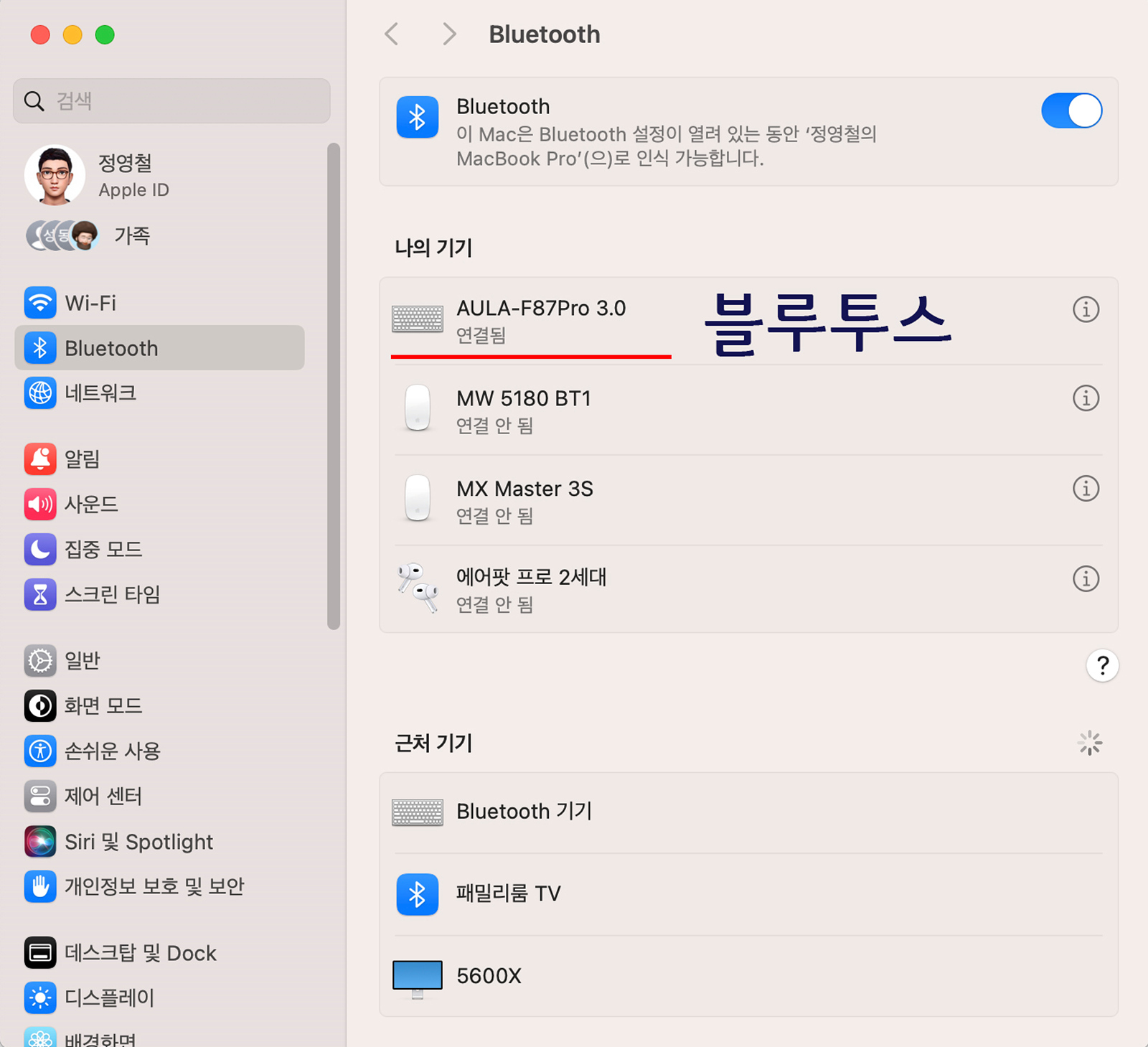
Task: Open info for MW 5180 BT1
Action: pyautogui.click(x=1086, y=398)
